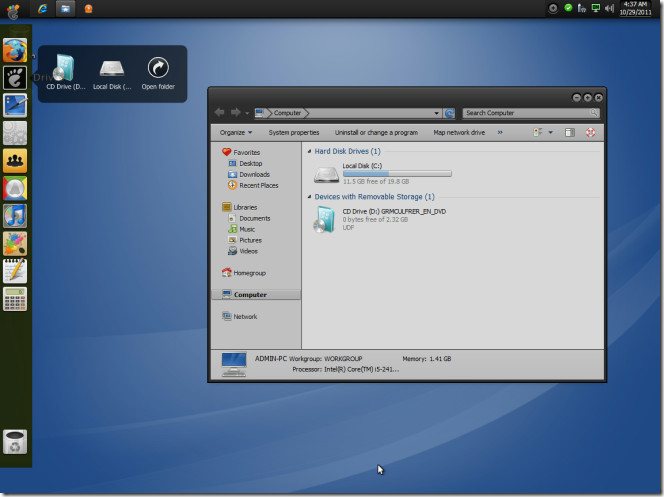Click the green checkmark tray icon
The width and height of the screenshot is (664, 497).
[568, 8]
